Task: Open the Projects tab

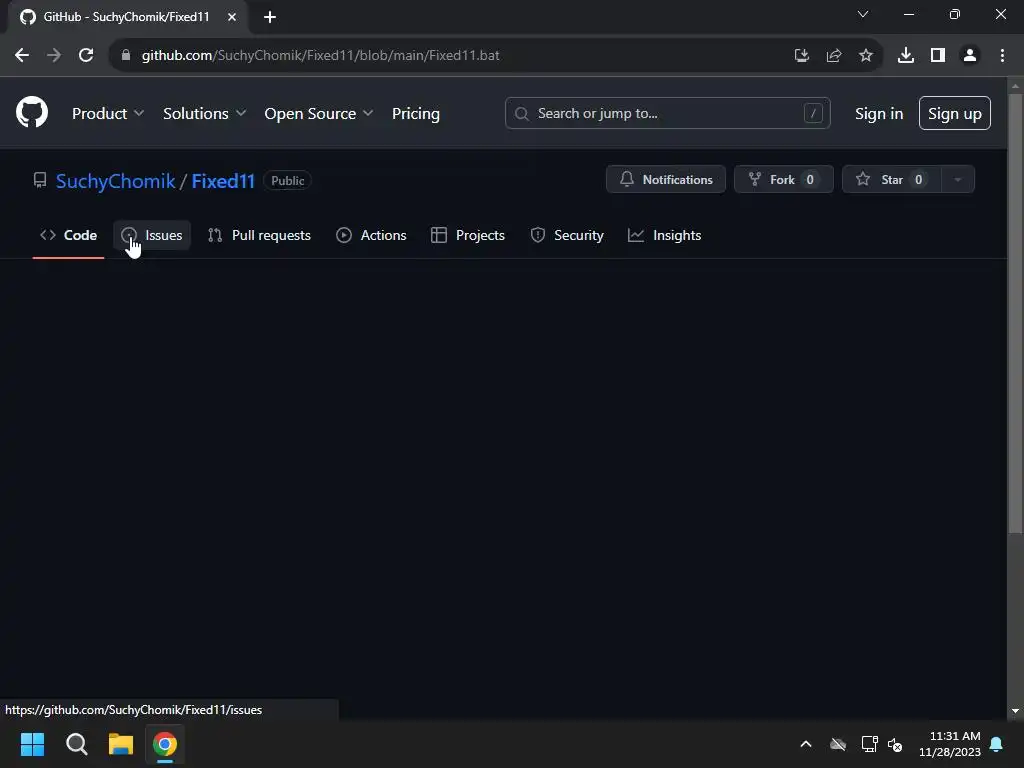Action: [468, 235]
